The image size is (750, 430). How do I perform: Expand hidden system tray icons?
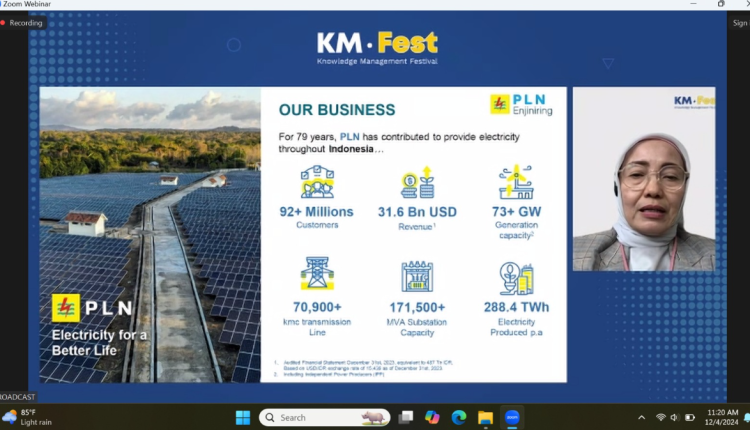click(x=641, y=418)
